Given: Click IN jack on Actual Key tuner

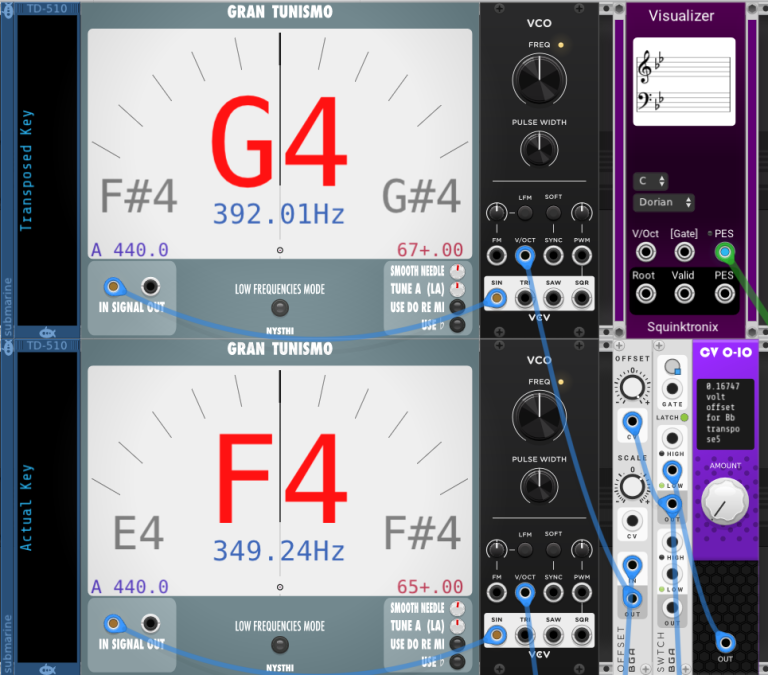Looking at the screenshot, I should [x=113, y=623].
